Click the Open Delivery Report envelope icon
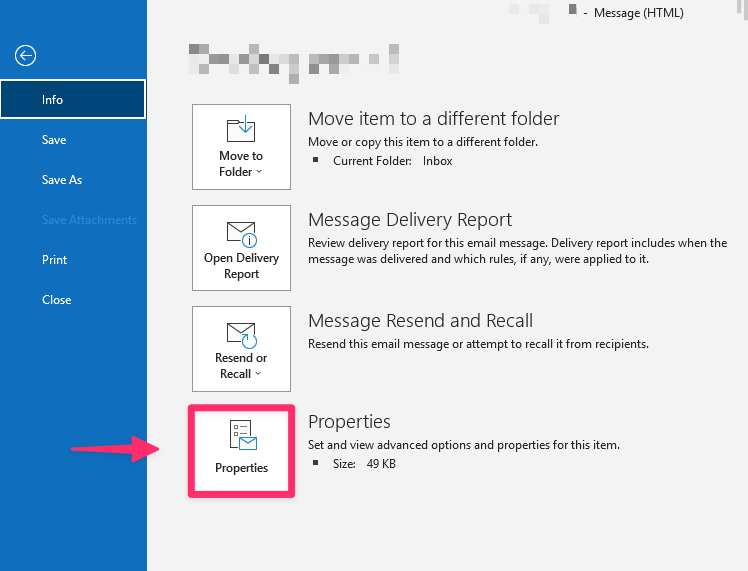Image resolution: width=748 pixels, height=571 pixels. point(241,234)
